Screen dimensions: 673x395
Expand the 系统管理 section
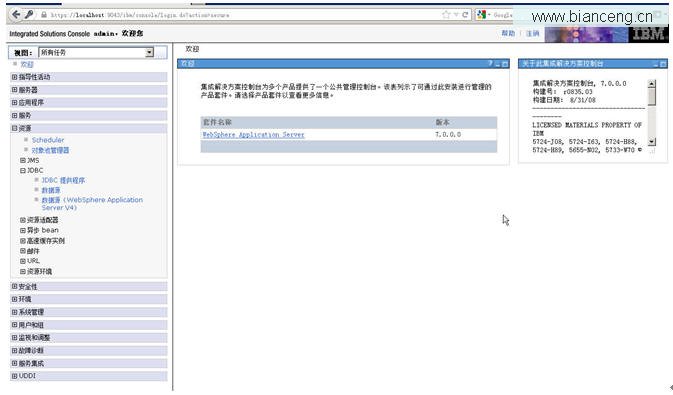click(15, 312)
